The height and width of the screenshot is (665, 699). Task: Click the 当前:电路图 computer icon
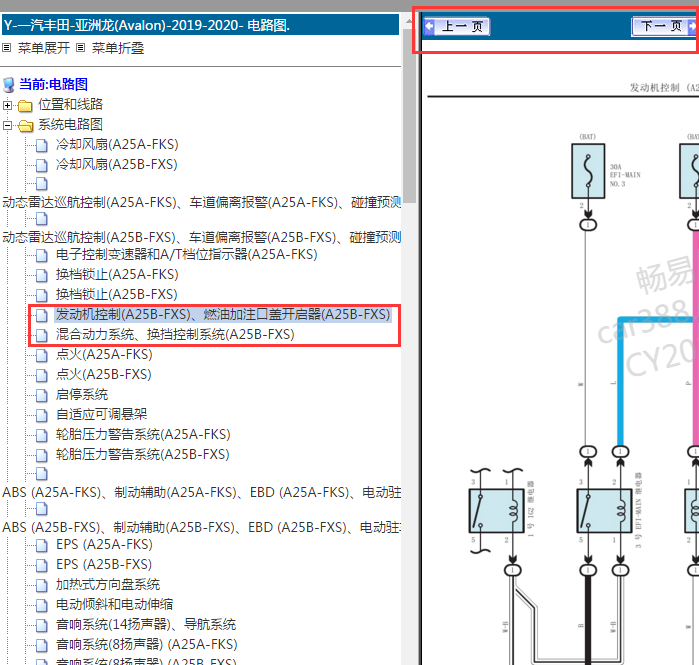(9, 85)
